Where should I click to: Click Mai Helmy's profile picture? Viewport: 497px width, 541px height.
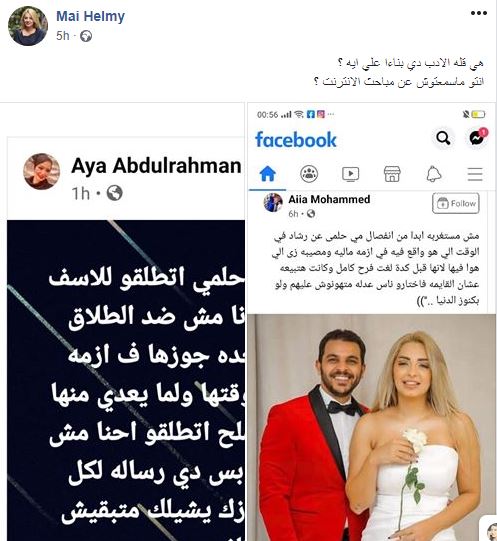tap(28, 26)
